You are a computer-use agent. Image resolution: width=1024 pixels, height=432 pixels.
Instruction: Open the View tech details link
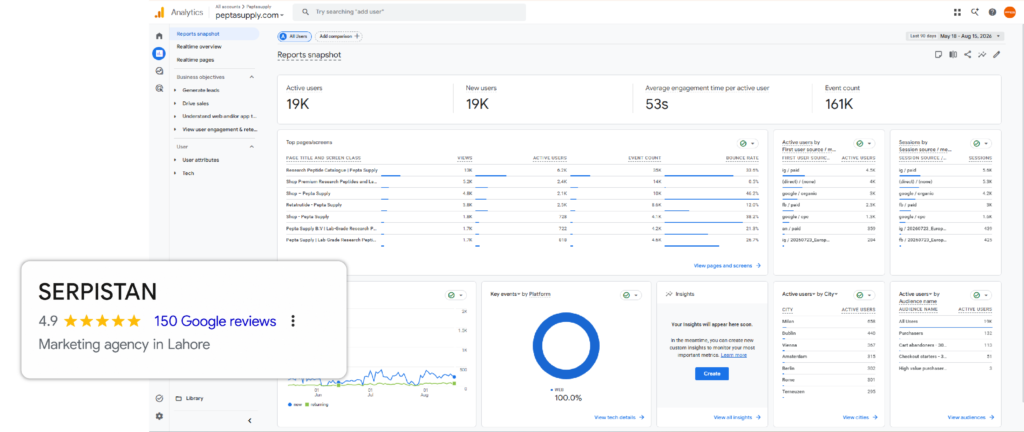pos(619,417)
